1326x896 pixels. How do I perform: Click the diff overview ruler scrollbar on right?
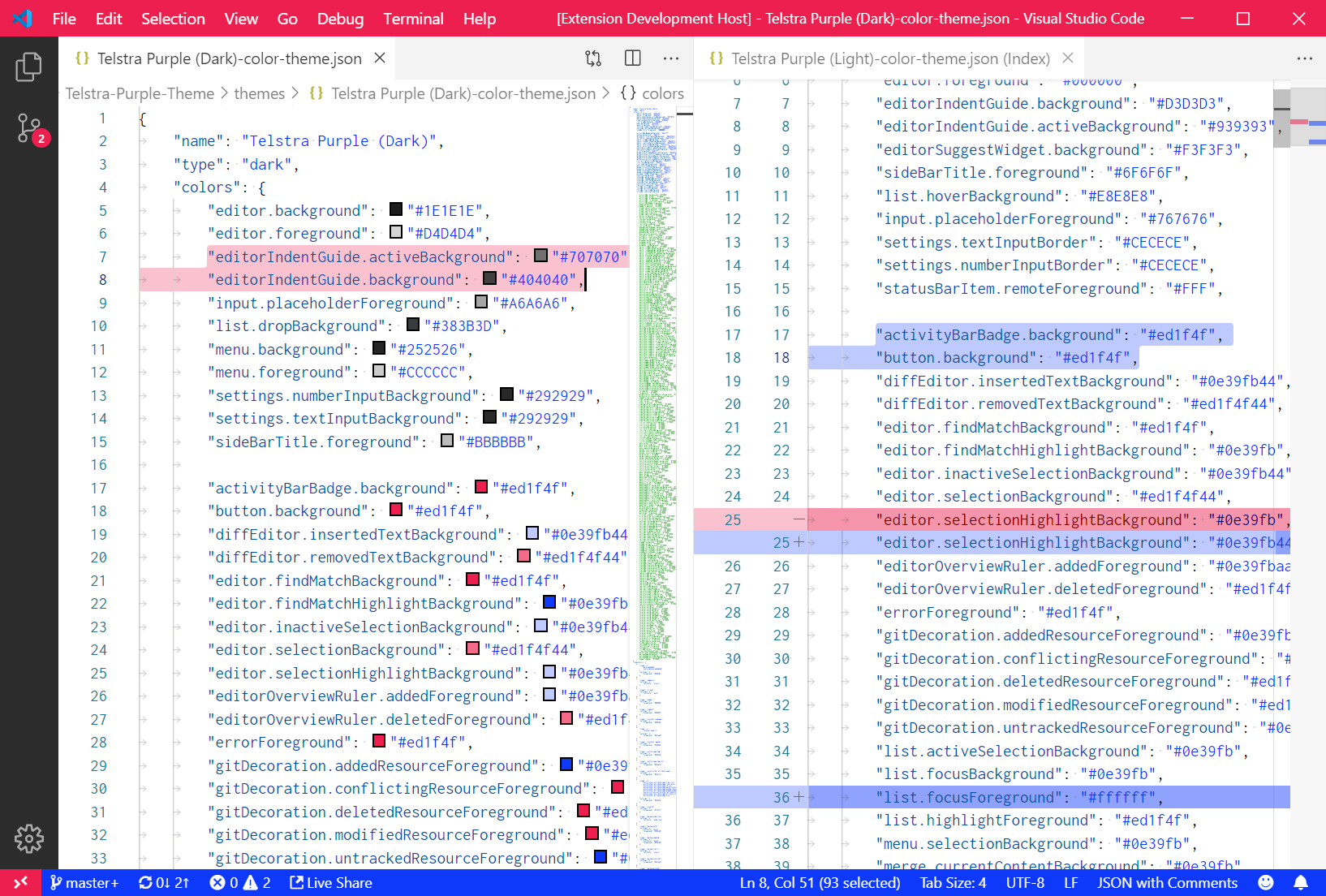(1308, 475)
